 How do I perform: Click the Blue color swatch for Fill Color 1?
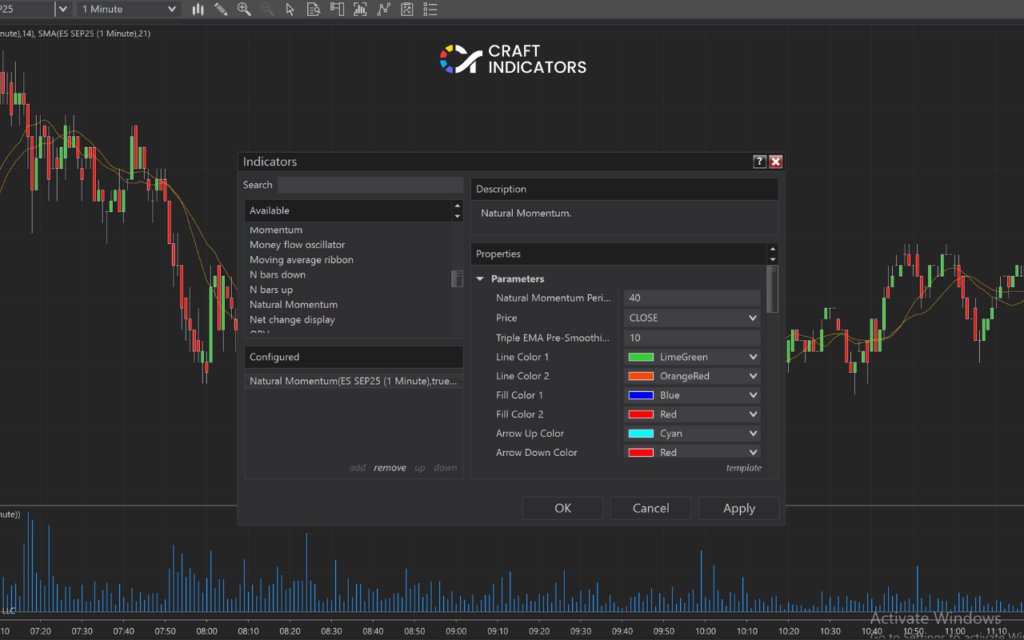tap(641, 395)
